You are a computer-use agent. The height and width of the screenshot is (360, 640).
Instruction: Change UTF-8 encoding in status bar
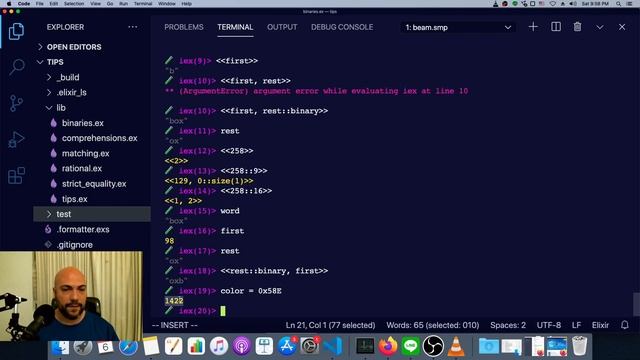(549, 325)
